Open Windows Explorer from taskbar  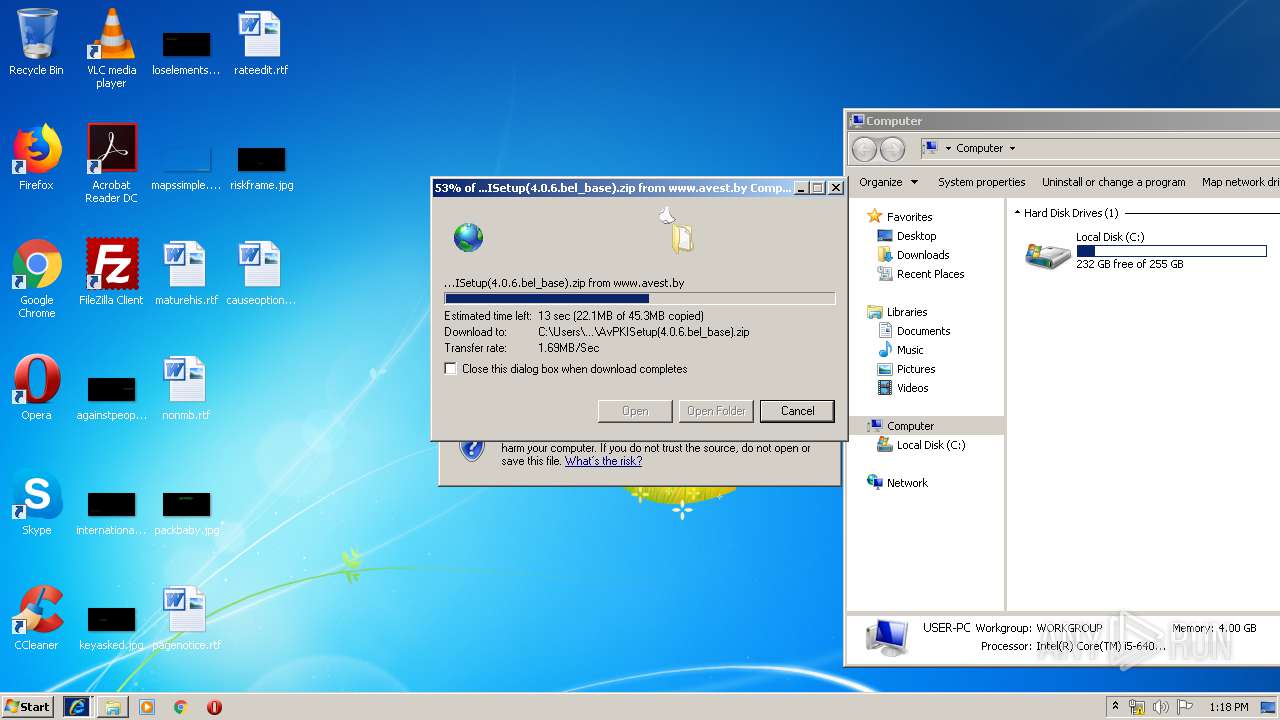tap(113, 707)
